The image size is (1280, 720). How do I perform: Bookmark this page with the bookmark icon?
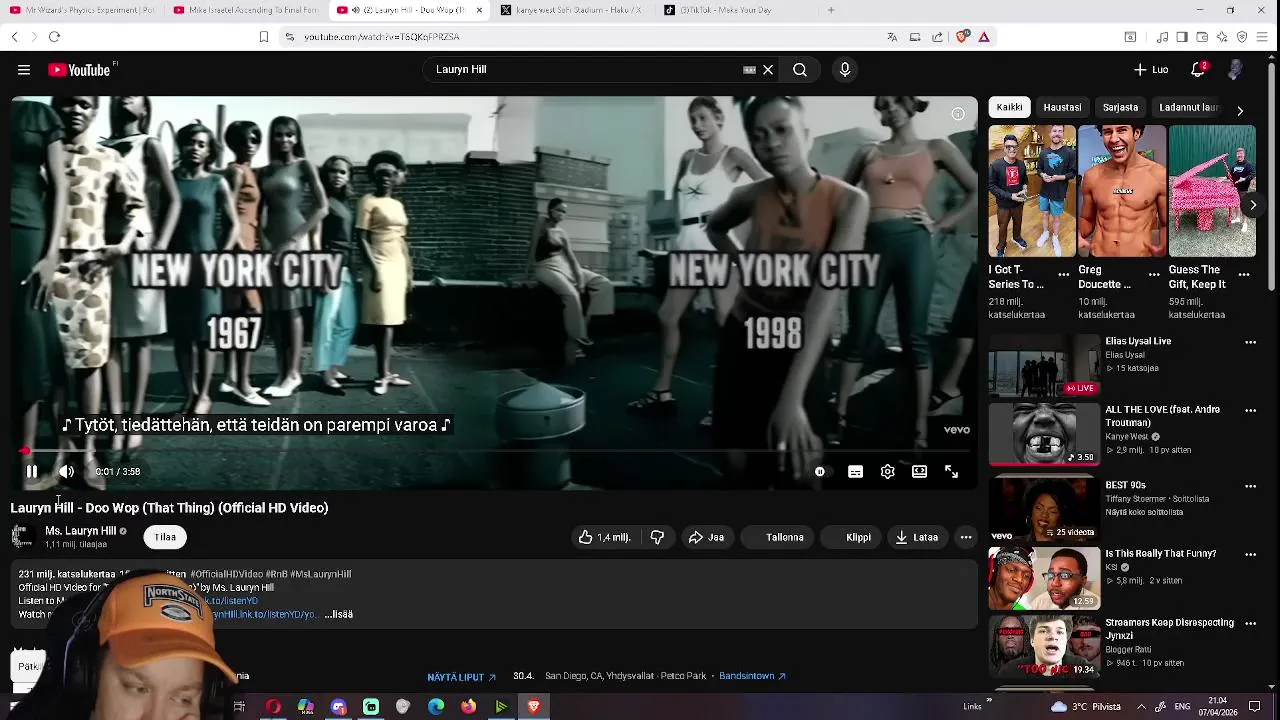(264, 37)
